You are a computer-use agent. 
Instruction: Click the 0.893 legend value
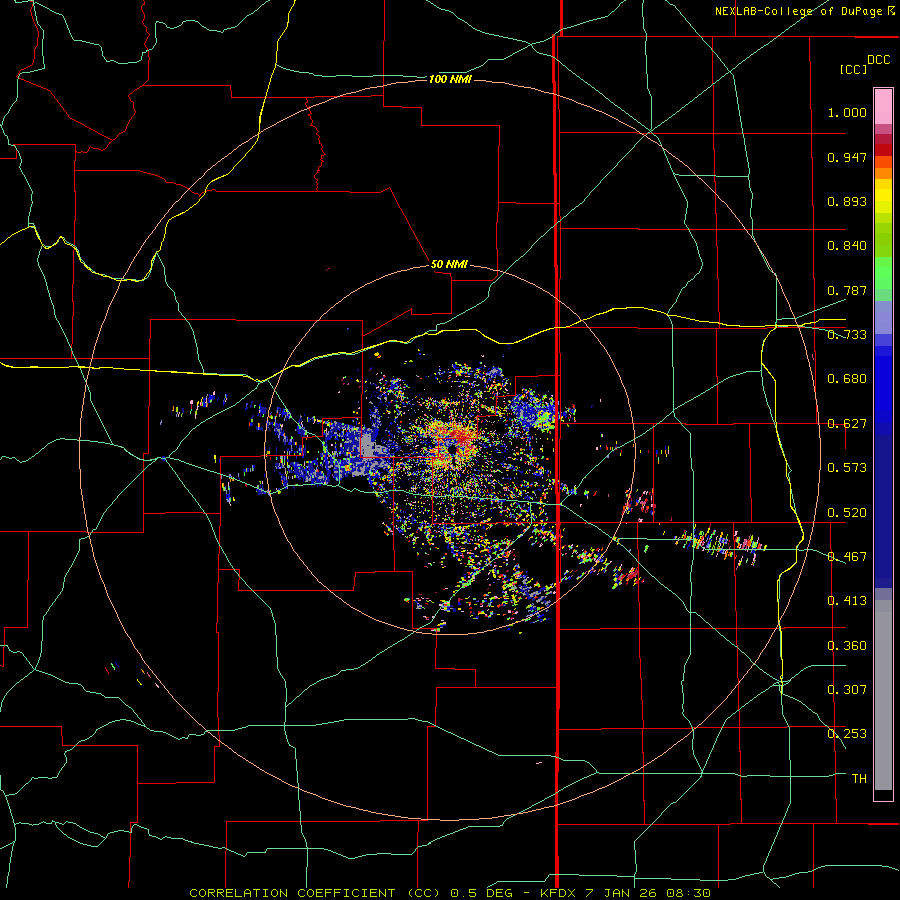(x=847, y=201)
